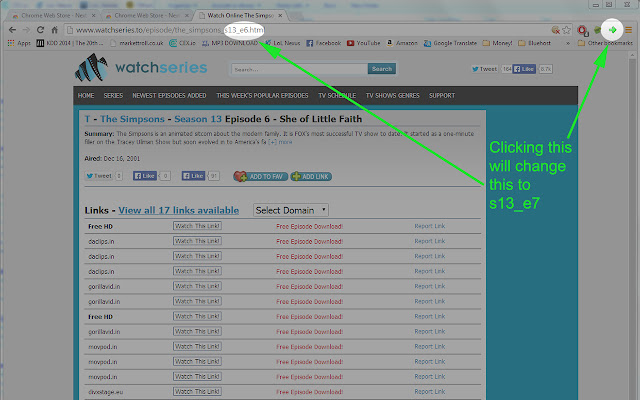This screenshot has width=640, height=400.
Task: Expand summary with [+] more link
Action: pyautogui.click(x=280, y=142)
